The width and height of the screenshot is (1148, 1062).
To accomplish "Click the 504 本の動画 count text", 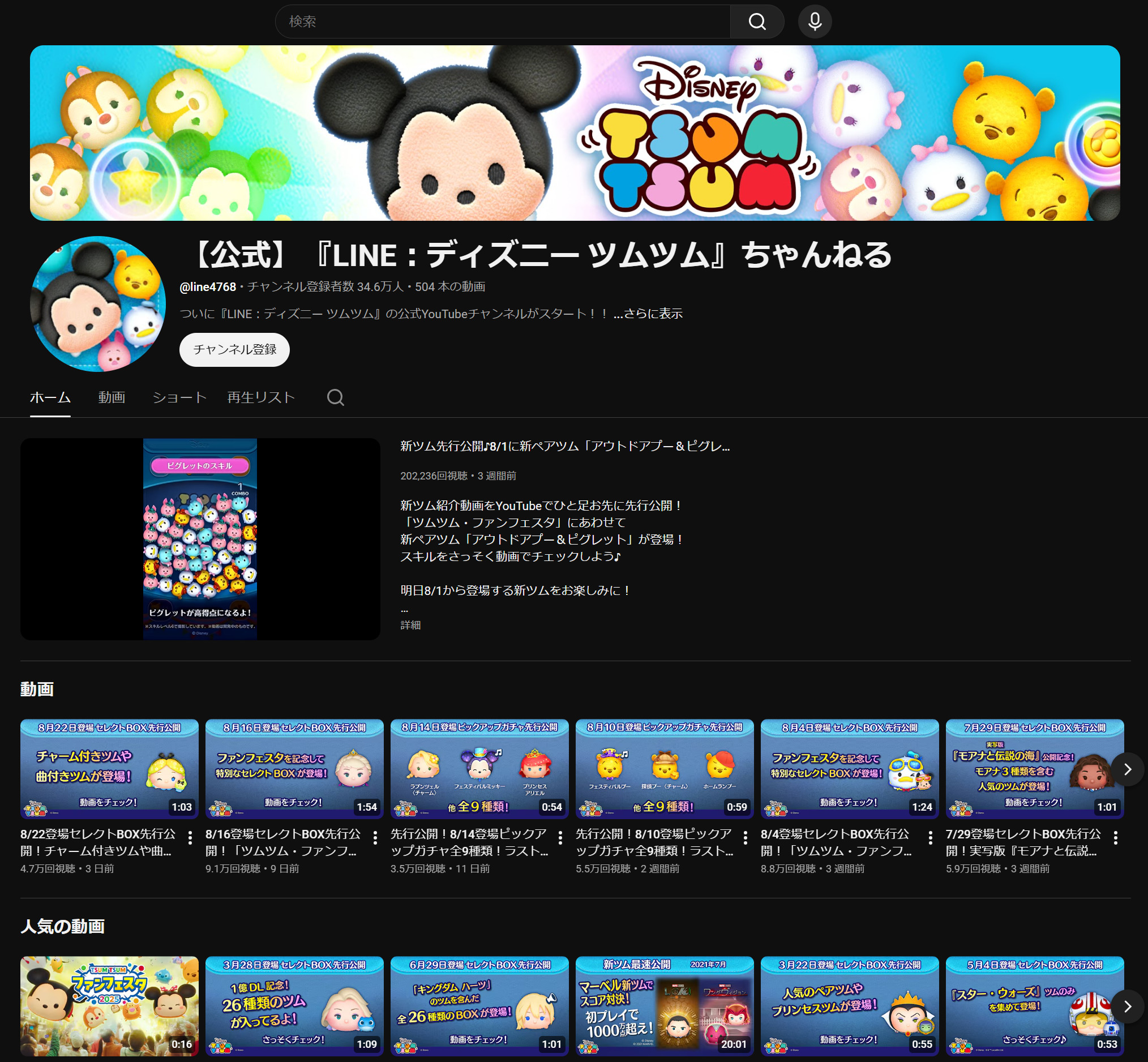I will coord(450,287).
